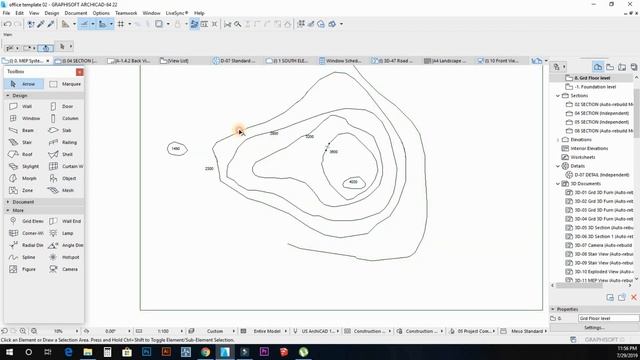This screenshot has height=360, width=640.
Task: Open the Document menu
Action: pyautogui.click(x=76, y=13)
